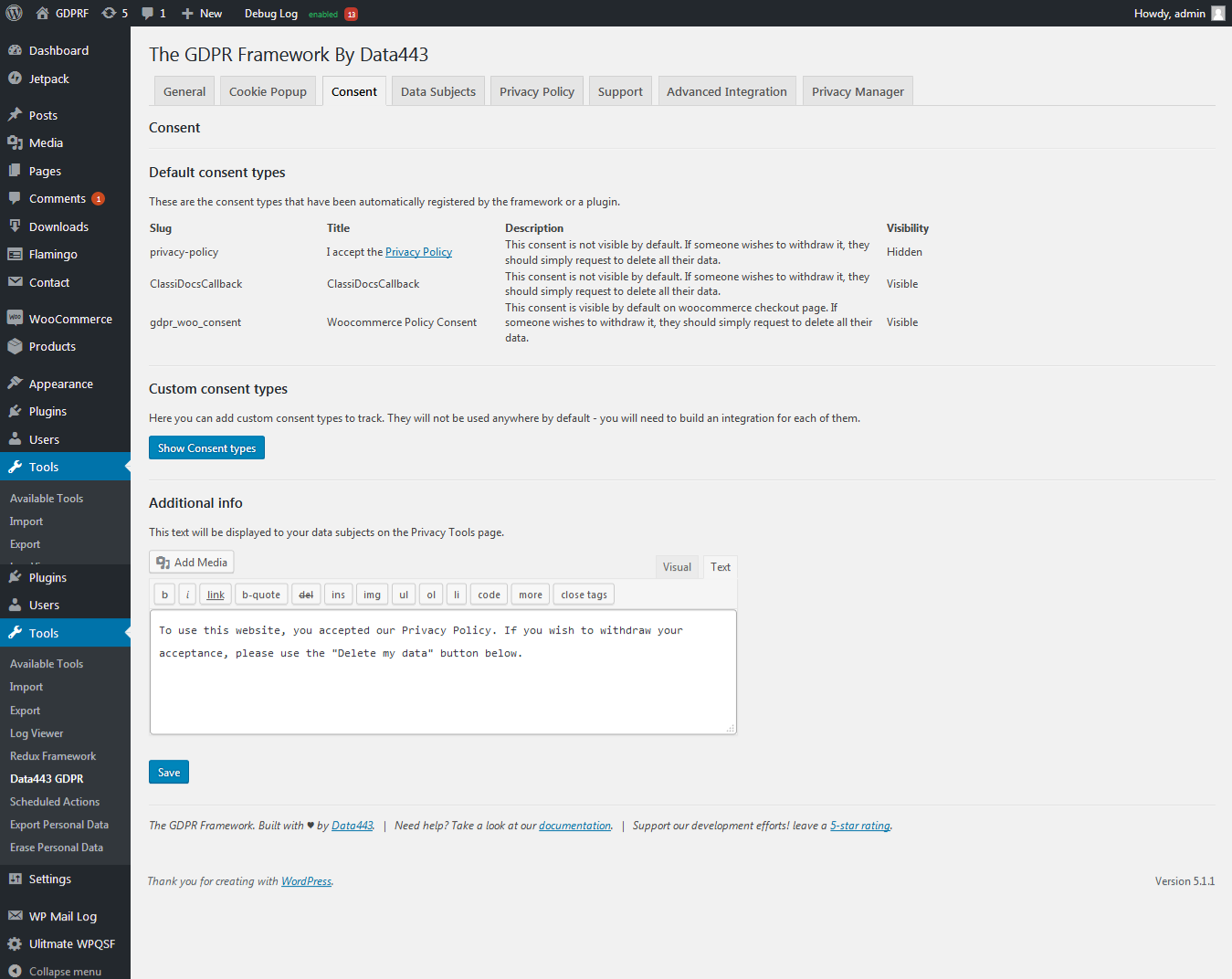The height and width of the screenshot is (979, 1232).
Task: Open the Media library from the sidebar
Action: click(45, 142)
